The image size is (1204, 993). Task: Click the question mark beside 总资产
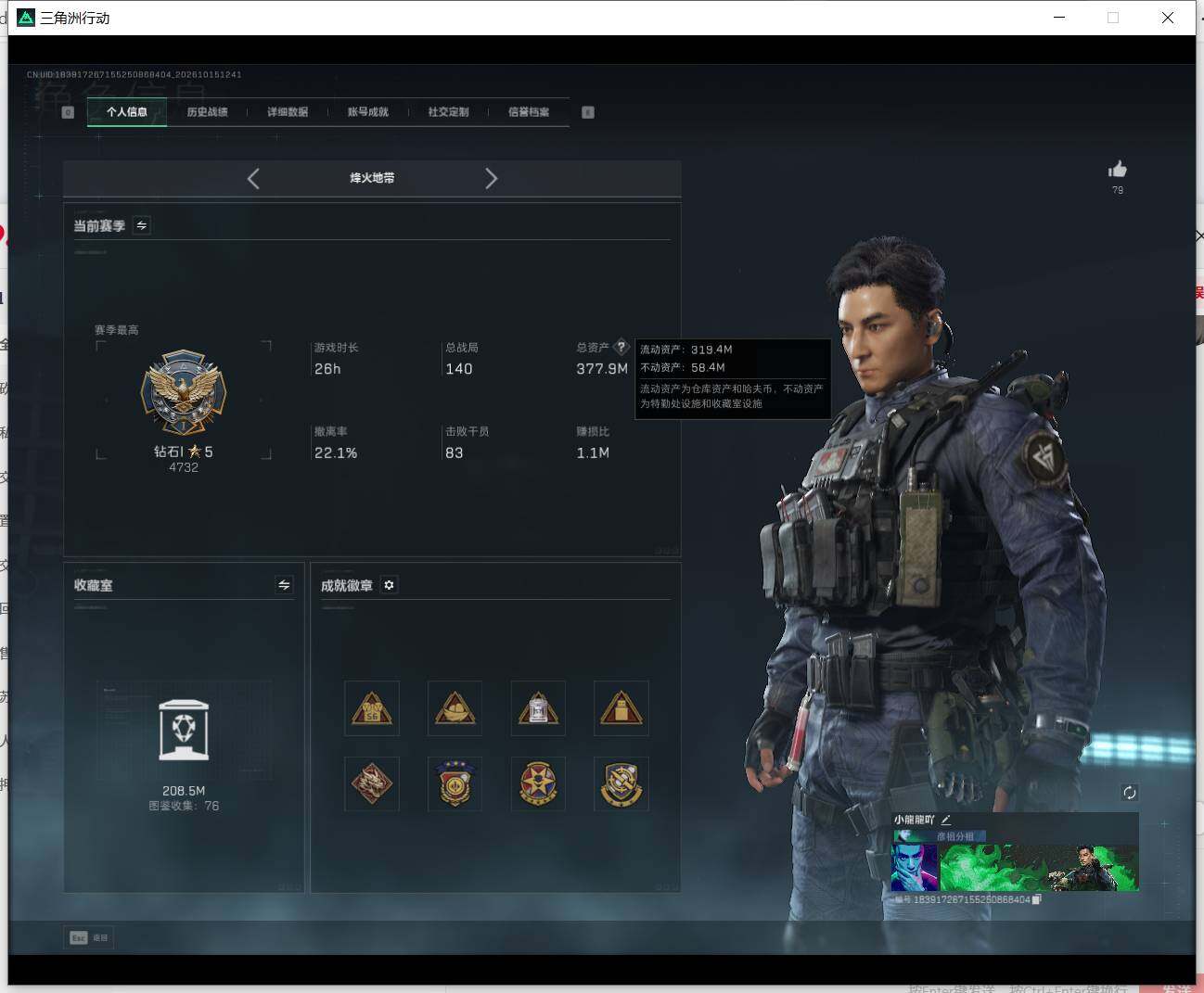pos(621,347)
